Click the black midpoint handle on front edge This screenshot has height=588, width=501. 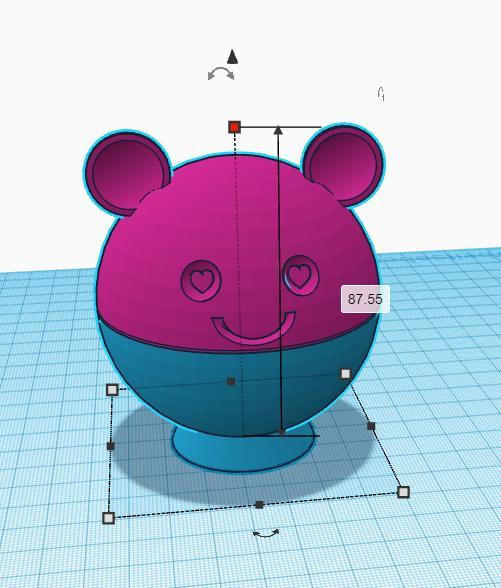[x=259, y=505]
